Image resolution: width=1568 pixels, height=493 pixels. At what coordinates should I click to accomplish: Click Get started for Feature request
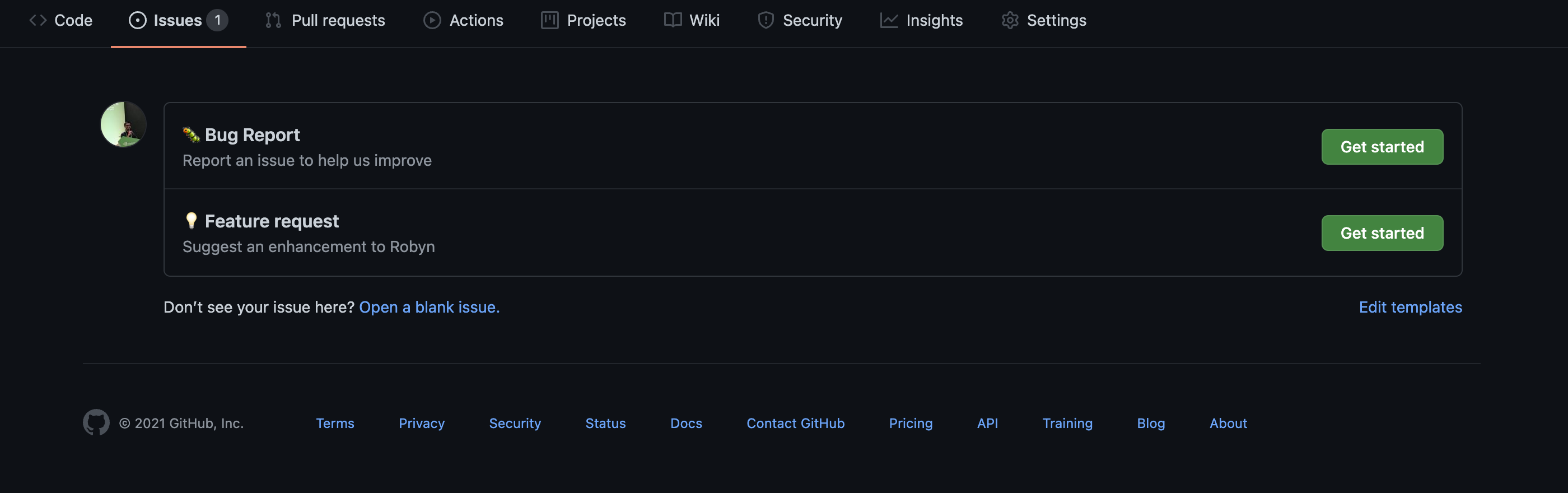[1382, 233]
